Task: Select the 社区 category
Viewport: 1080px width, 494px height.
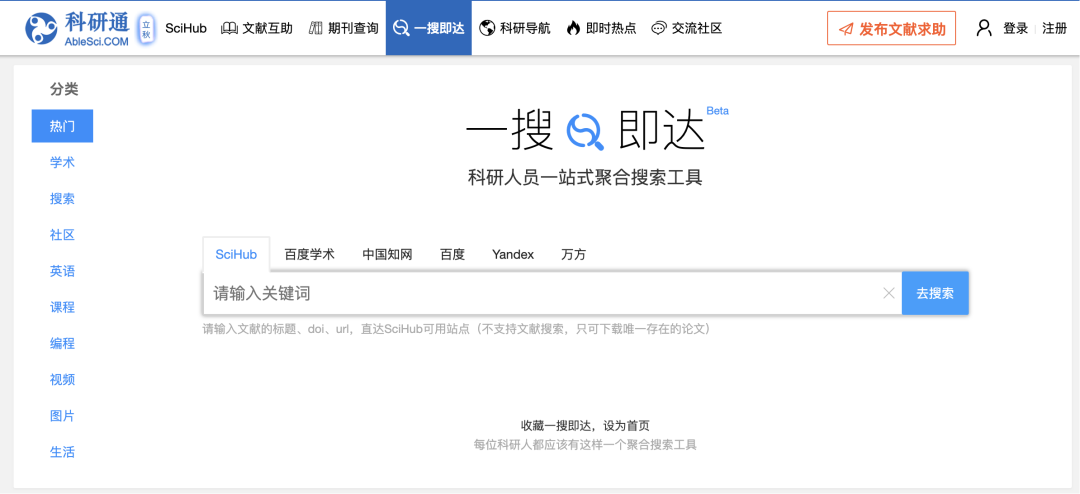Action: click(x=62, y=235)
